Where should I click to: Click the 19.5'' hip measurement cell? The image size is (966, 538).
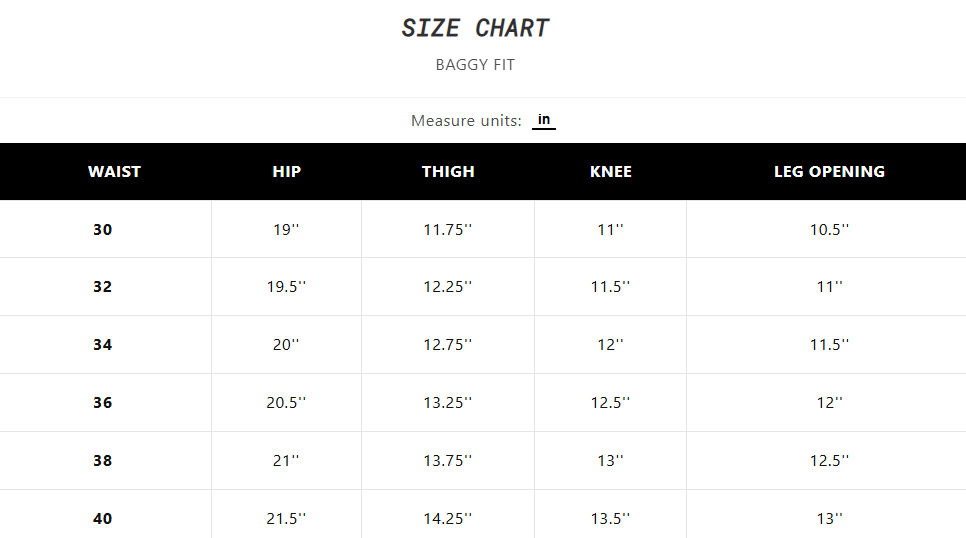[x=286, y=287]
